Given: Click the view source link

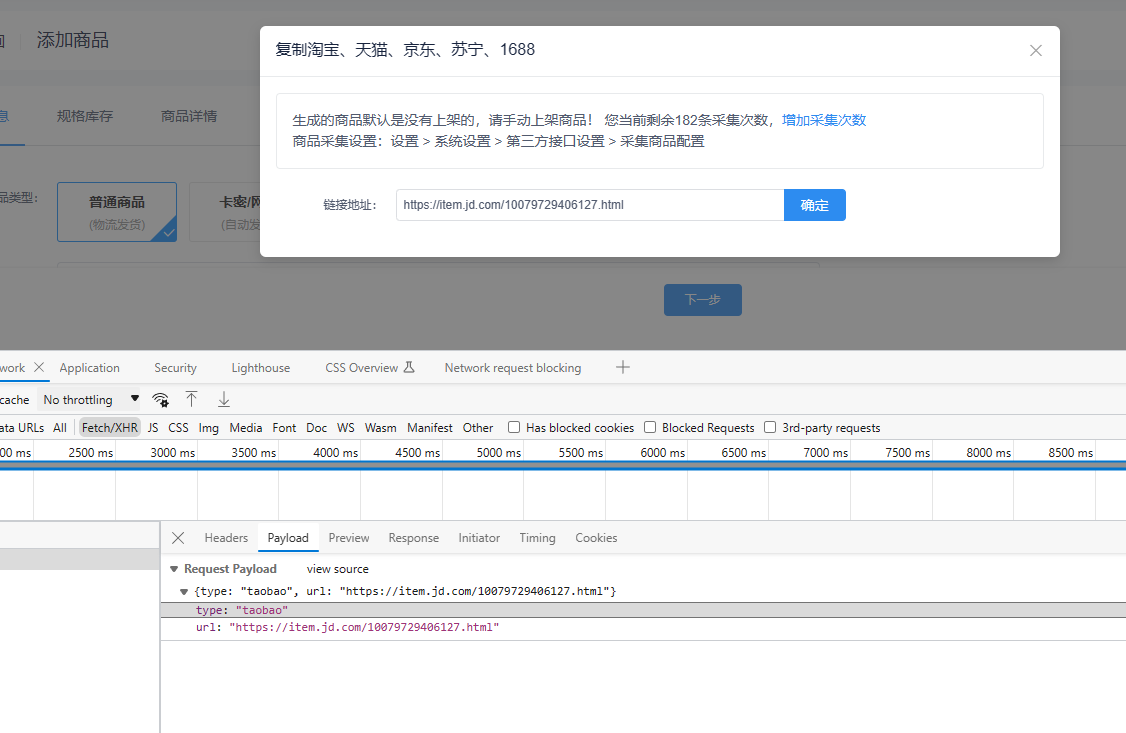Looking at the screenshot, I should (338, 569).
